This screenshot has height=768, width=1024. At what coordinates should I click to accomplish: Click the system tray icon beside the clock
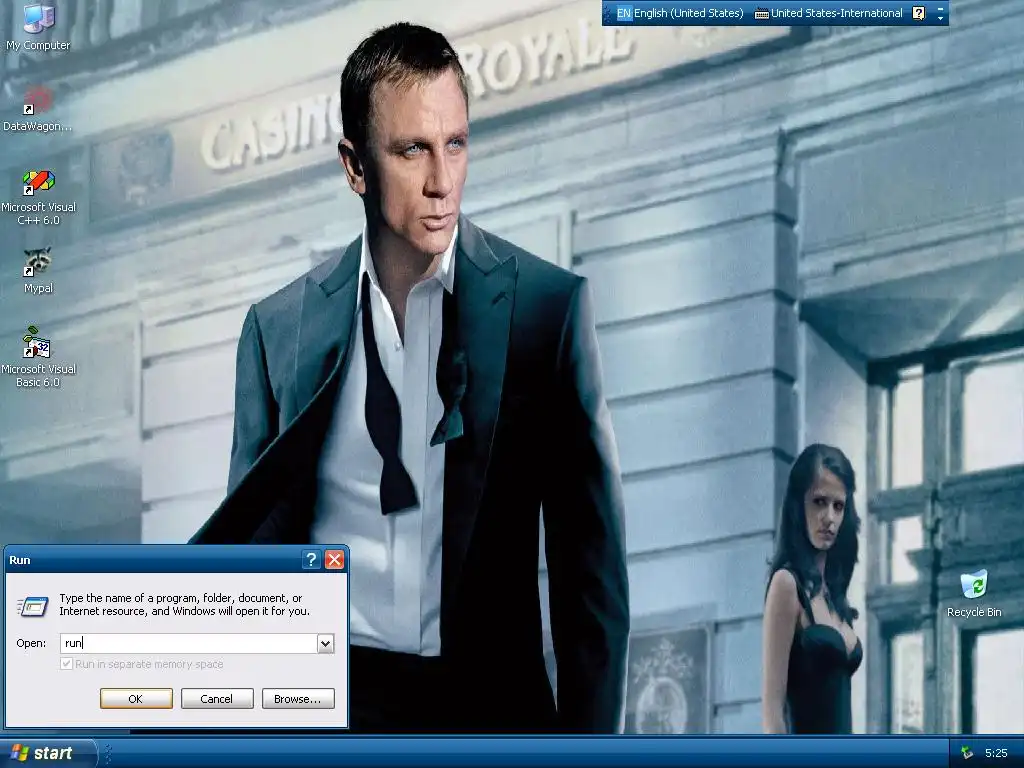coord(967,753)
